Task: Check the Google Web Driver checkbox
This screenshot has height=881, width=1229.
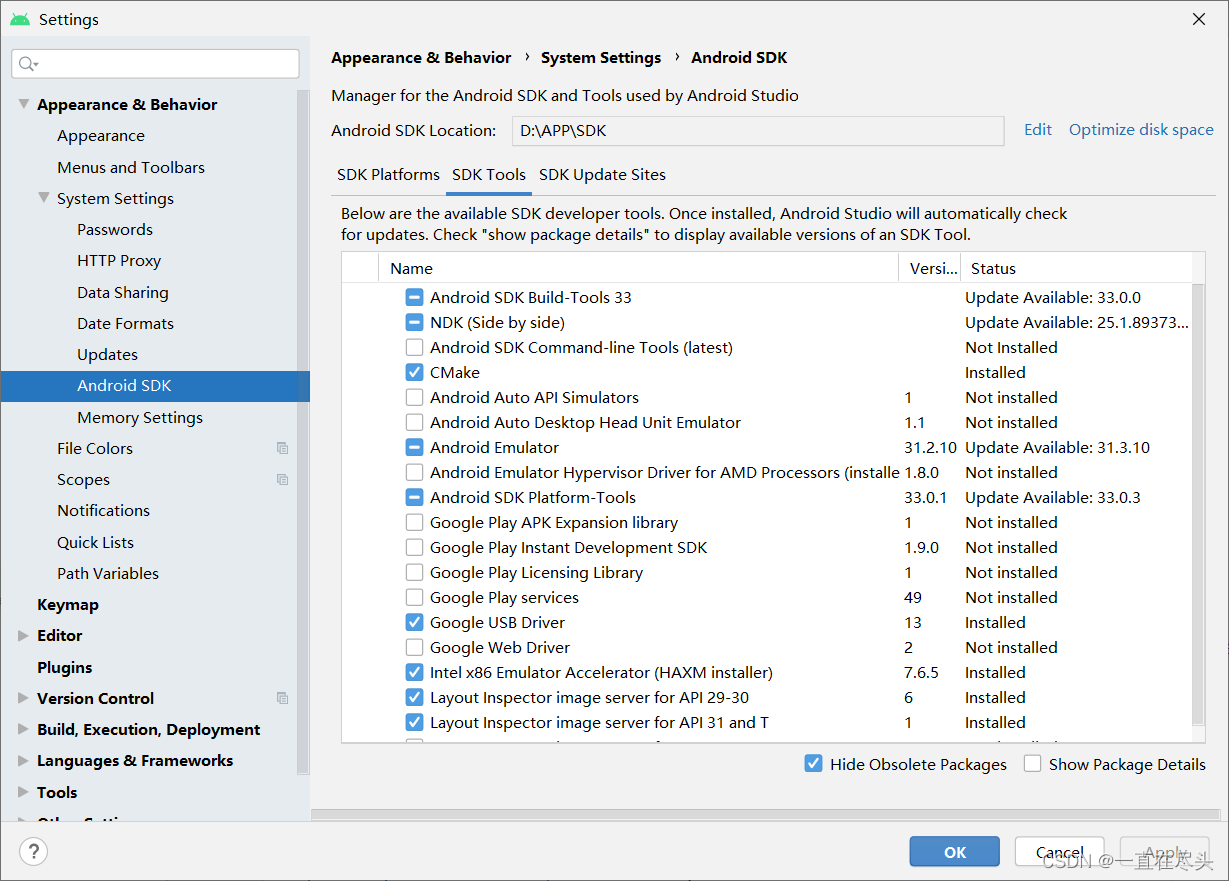Action: click(414, 647)
